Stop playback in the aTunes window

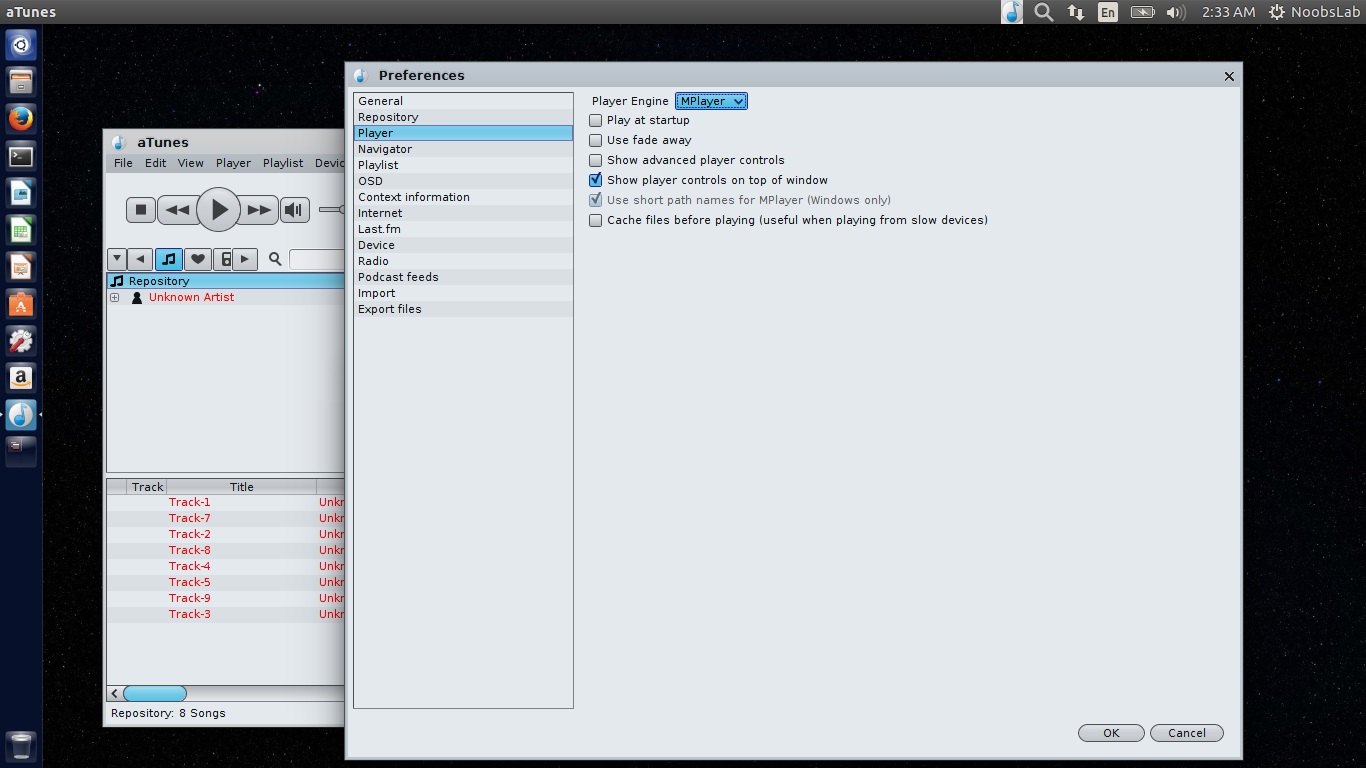141,210
